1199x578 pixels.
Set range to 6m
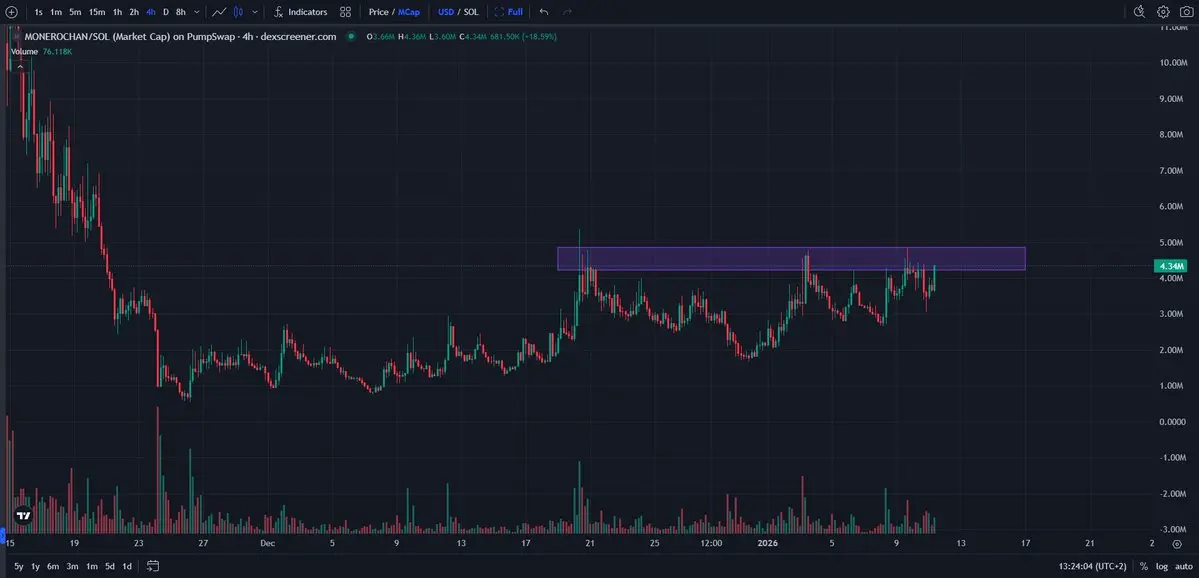click(x=53, y=567)
